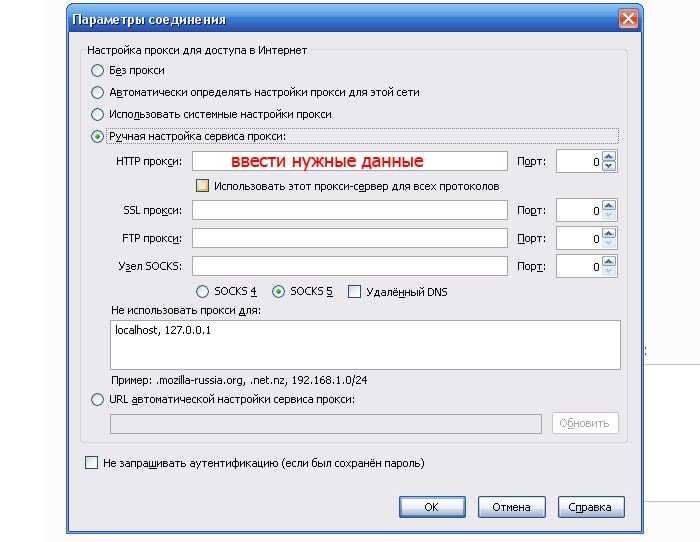Increase SOCKS port with up arrow
700x542 pixels.
point(609,261)
